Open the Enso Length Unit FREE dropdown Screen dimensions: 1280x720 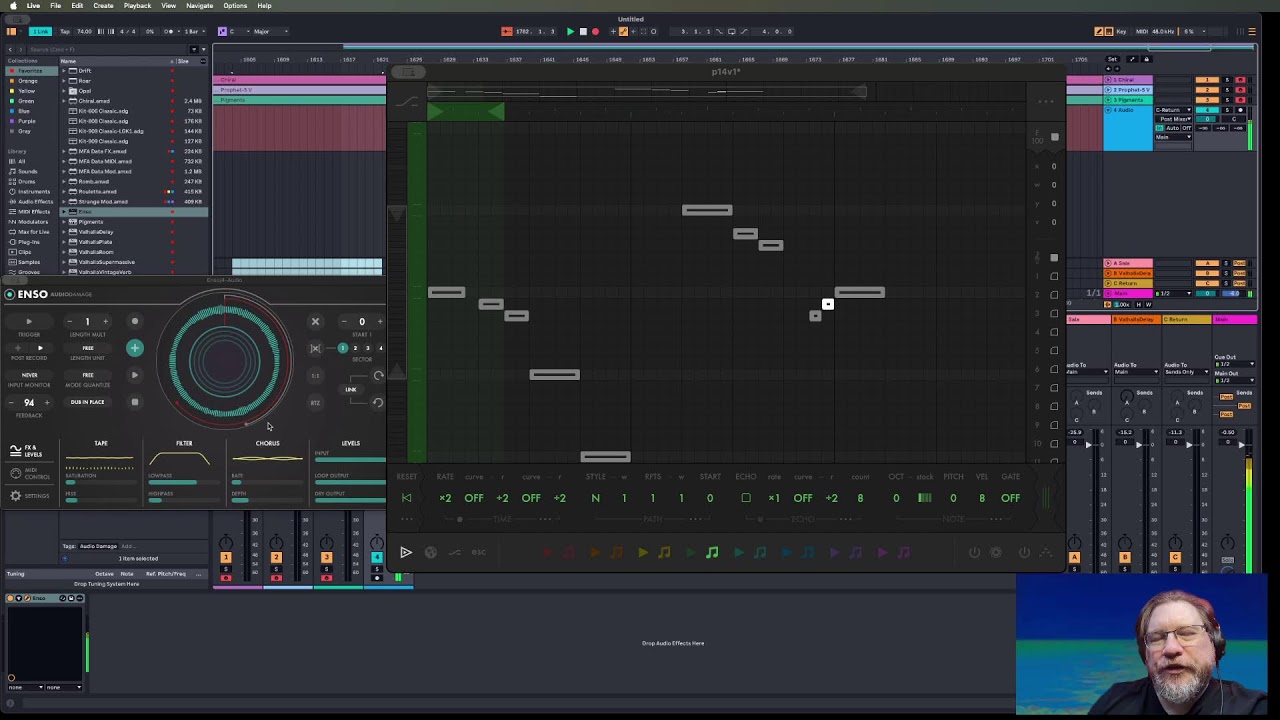point(88,348)
